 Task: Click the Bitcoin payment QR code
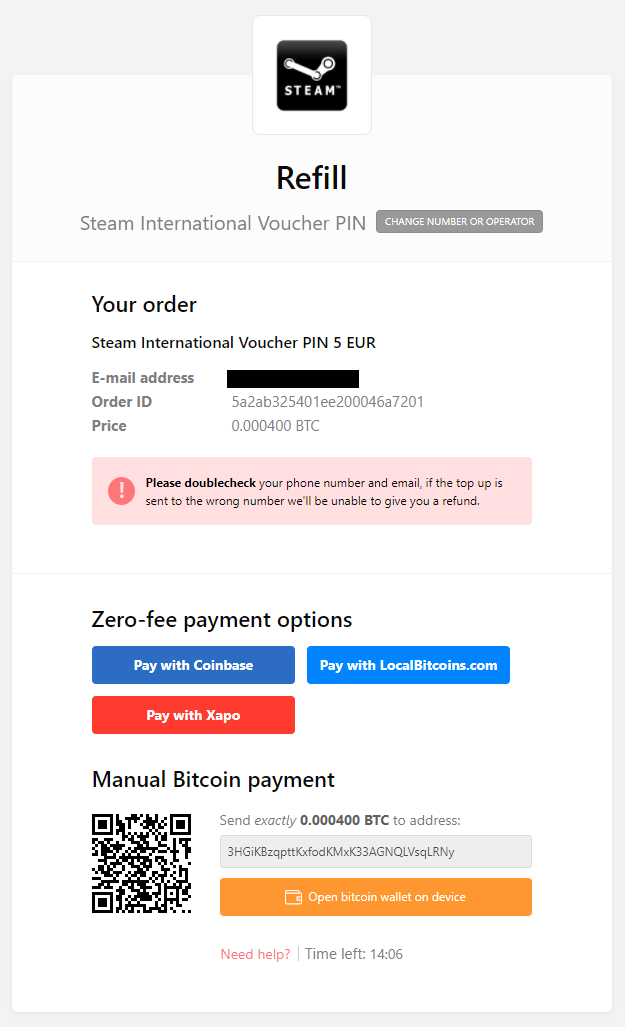pyautogui.click(x=142, y=863)
